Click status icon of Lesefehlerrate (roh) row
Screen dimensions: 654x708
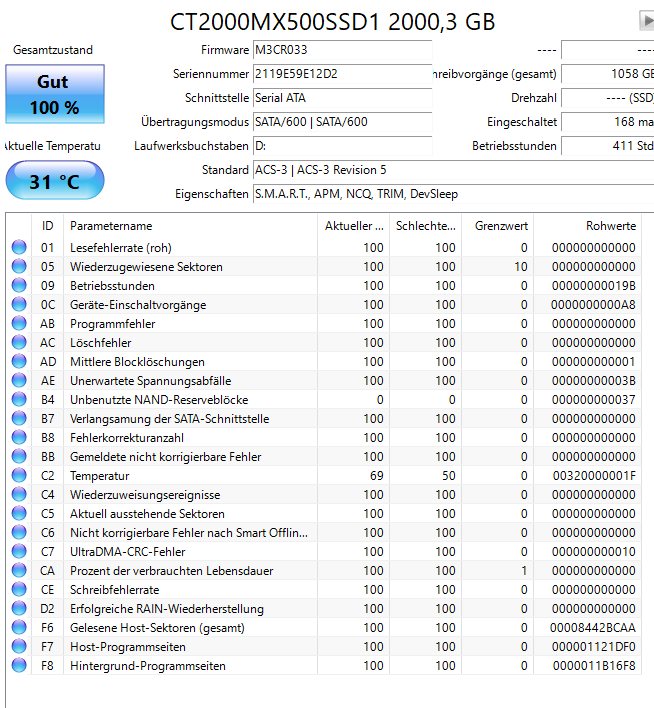(19, 247)
